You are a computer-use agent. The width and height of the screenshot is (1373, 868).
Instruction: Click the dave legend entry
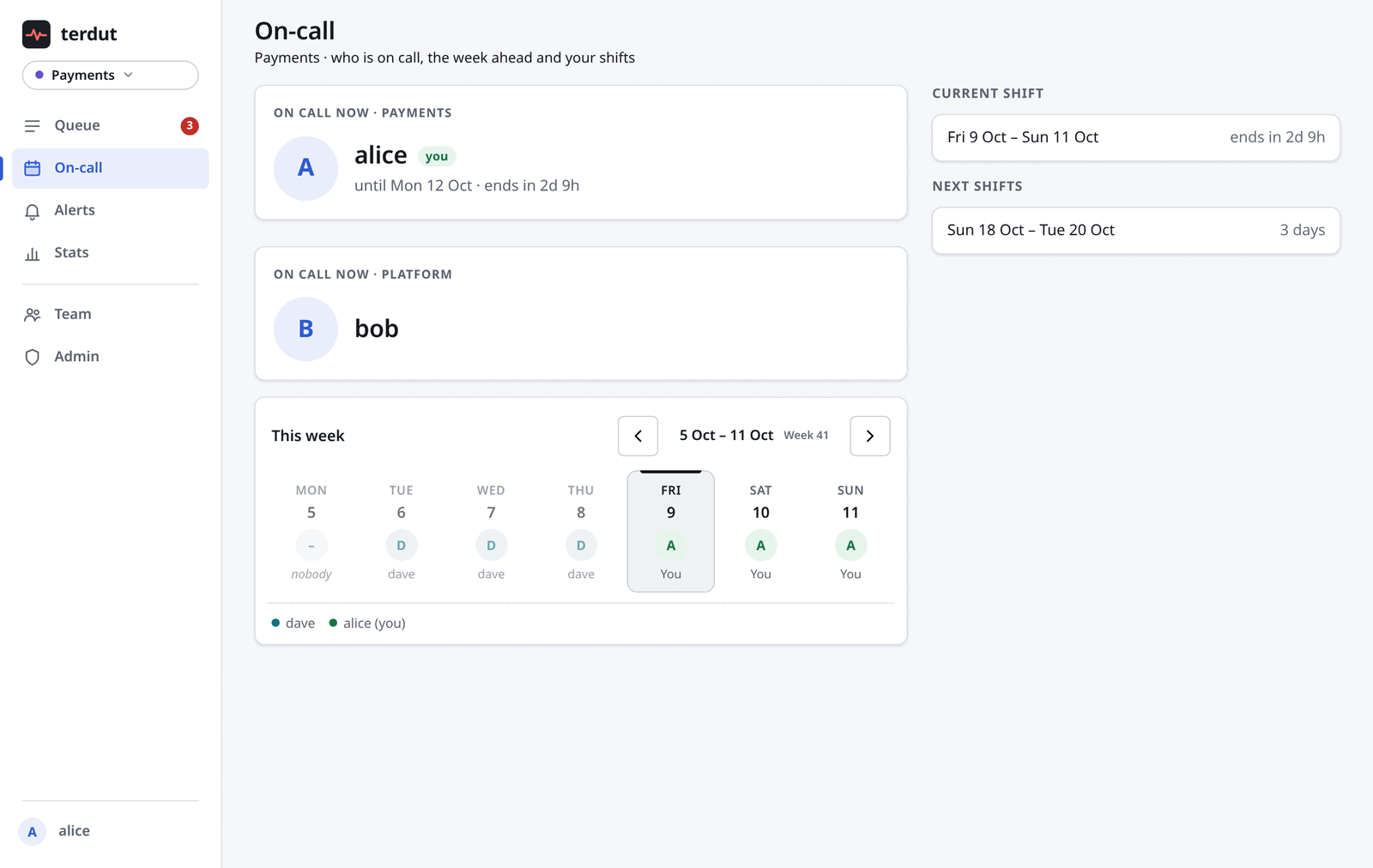(293, 623)
